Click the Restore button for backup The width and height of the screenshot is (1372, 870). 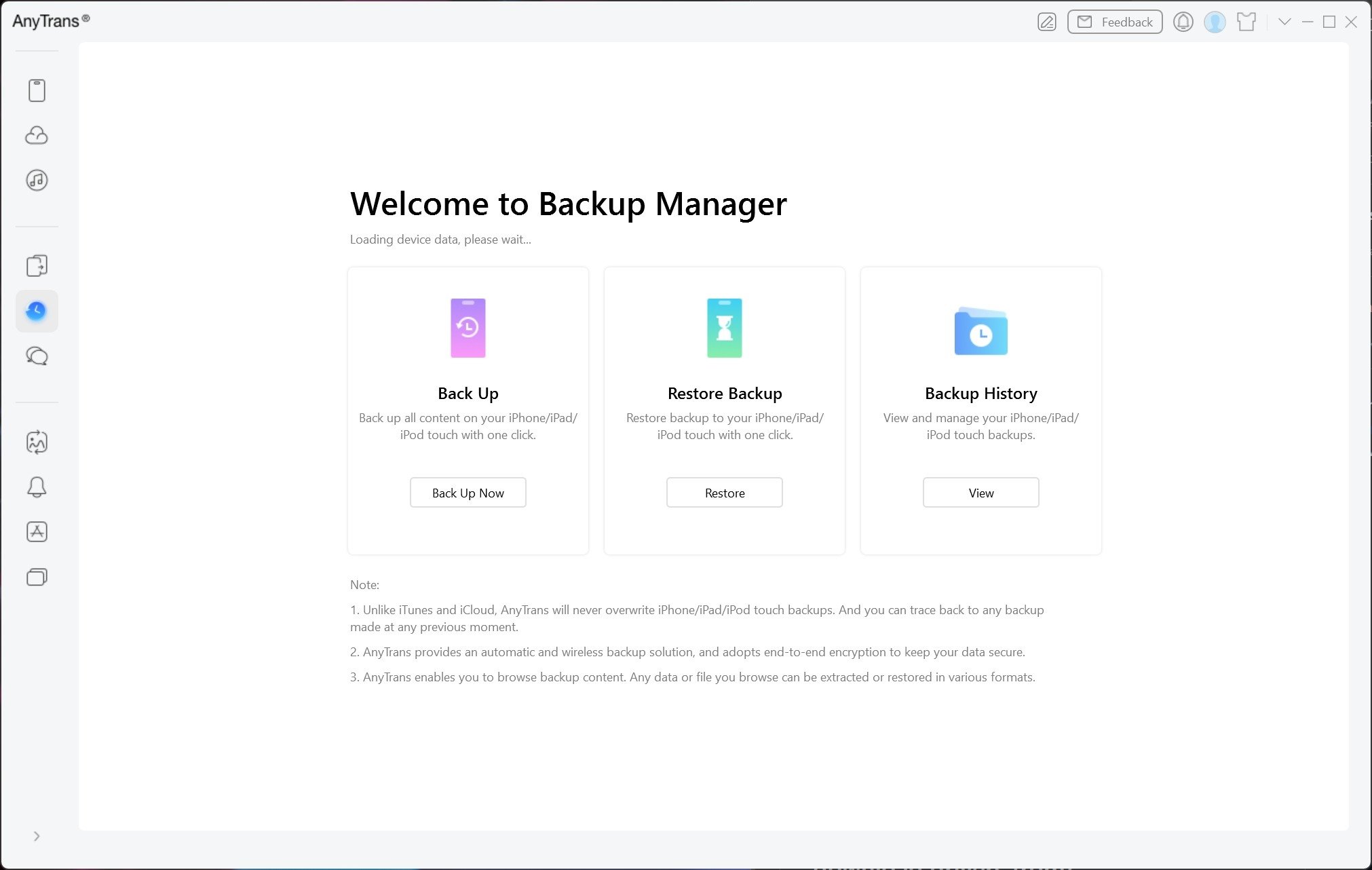724,492
